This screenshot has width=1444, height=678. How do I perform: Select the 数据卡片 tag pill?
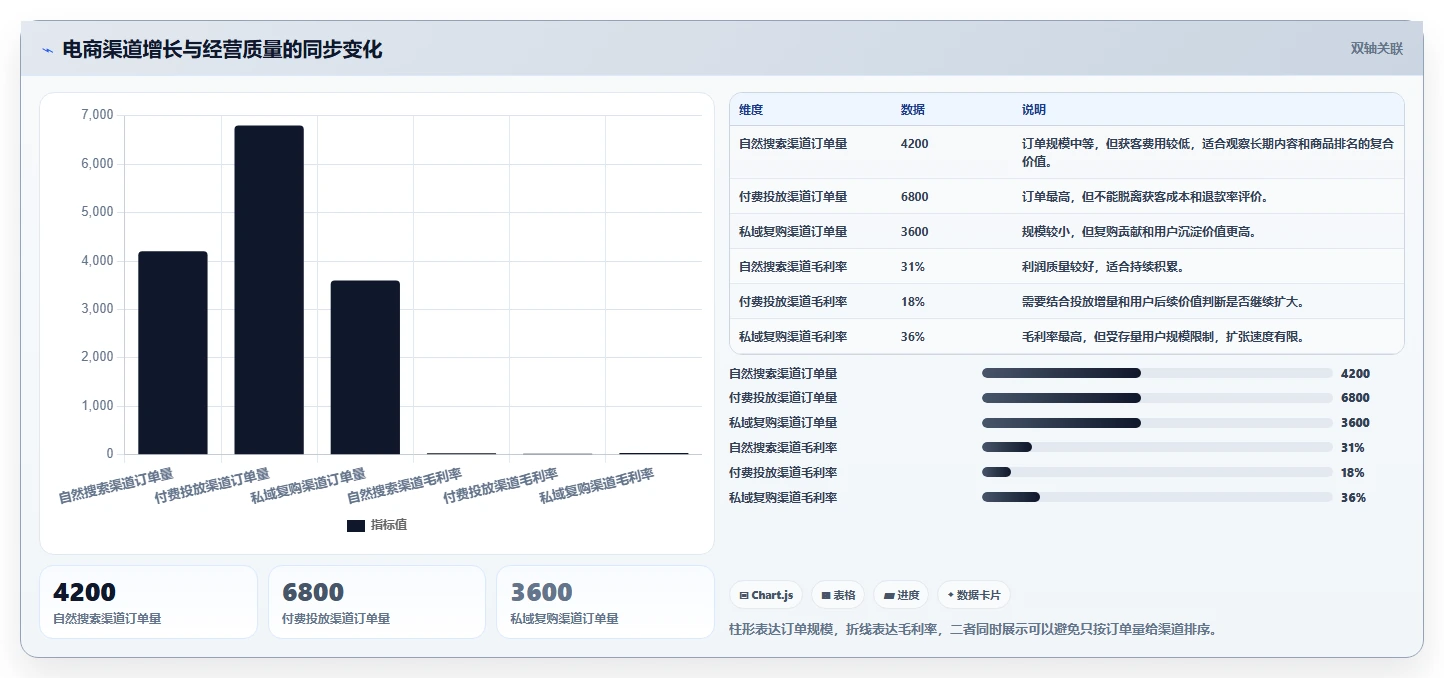point(974,595)
